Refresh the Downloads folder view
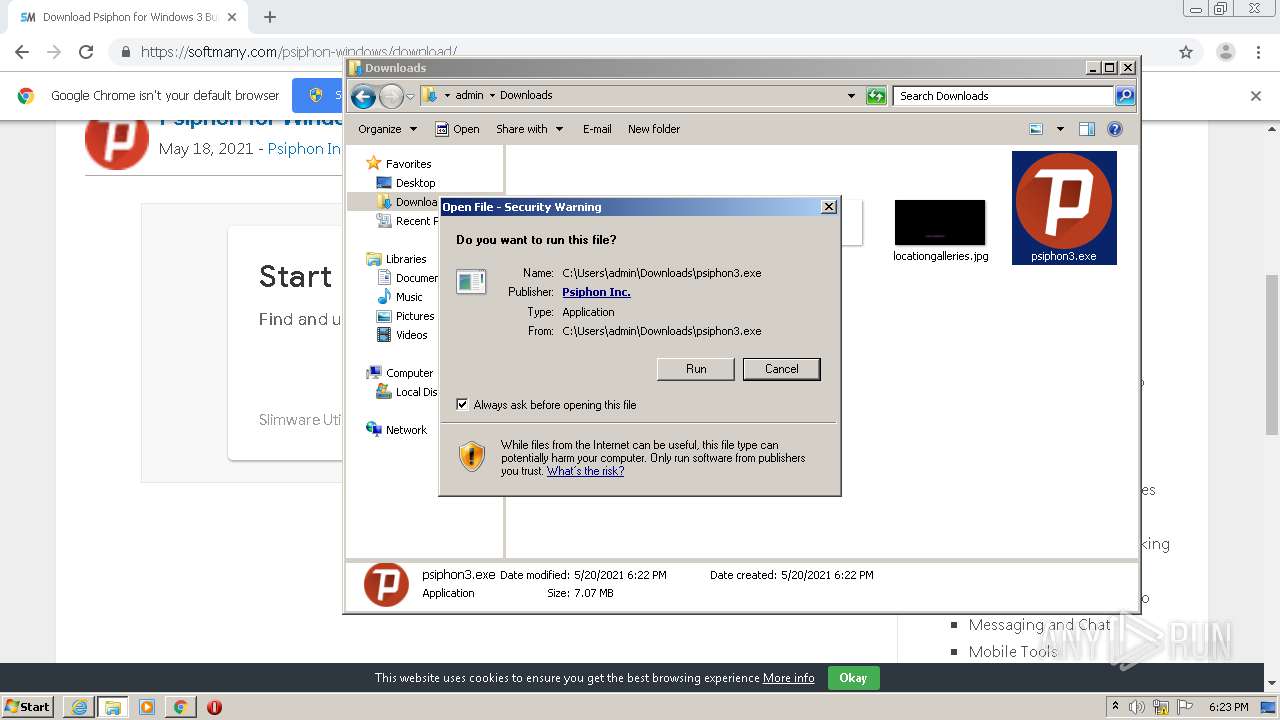Image resolution: width=1280 pixels, height=720 pixels. pyautogui.click(x=876, y=96)
